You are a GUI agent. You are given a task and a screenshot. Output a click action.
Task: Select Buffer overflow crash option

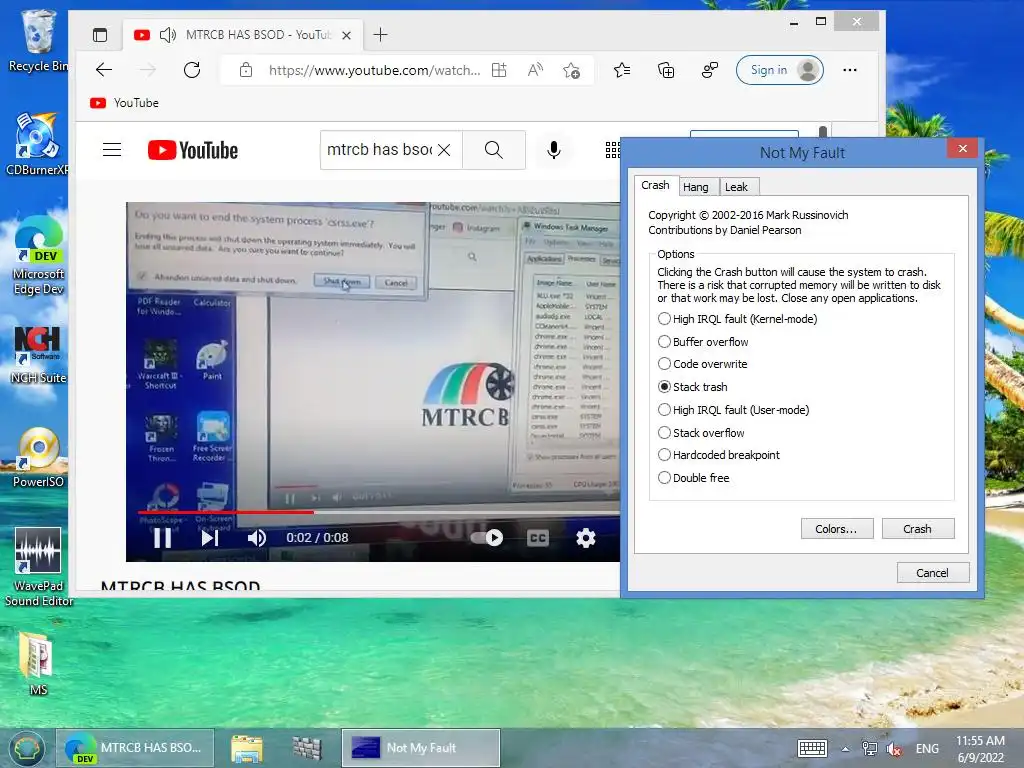pos(703,342)
